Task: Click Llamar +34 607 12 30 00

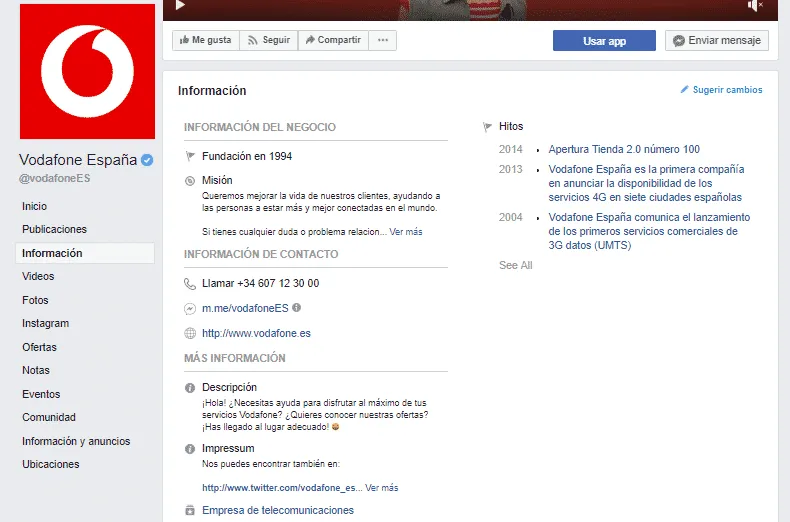Action: [260, 283]
